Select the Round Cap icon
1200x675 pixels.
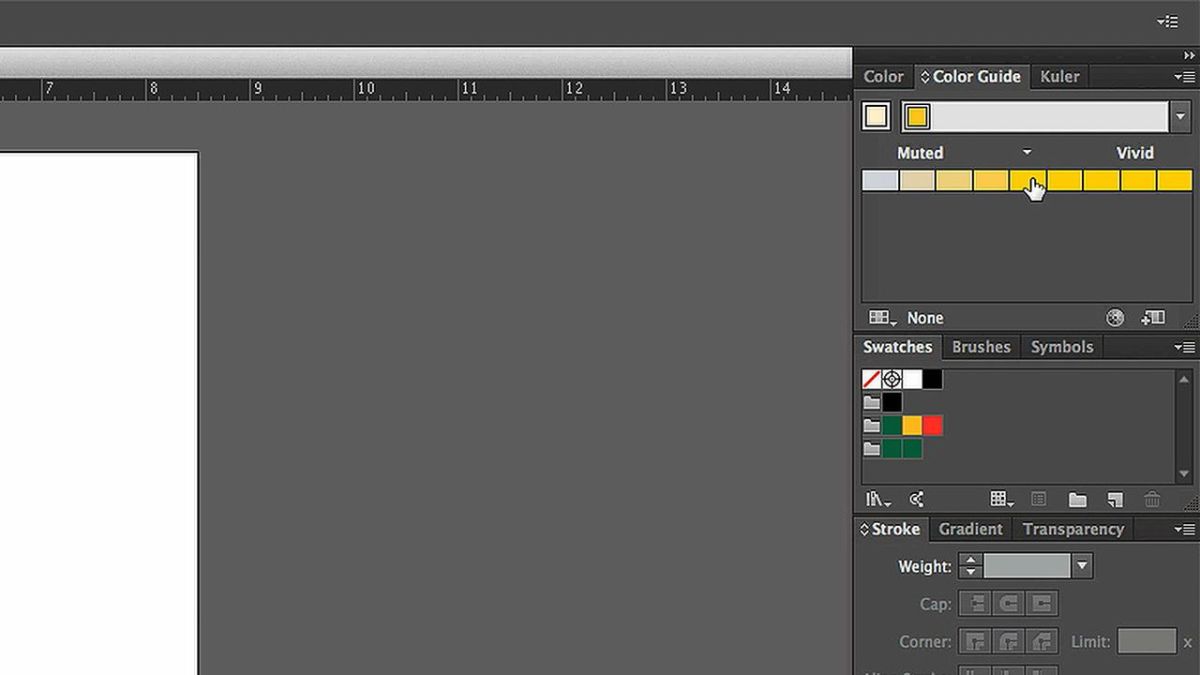tap(1008, 604)
